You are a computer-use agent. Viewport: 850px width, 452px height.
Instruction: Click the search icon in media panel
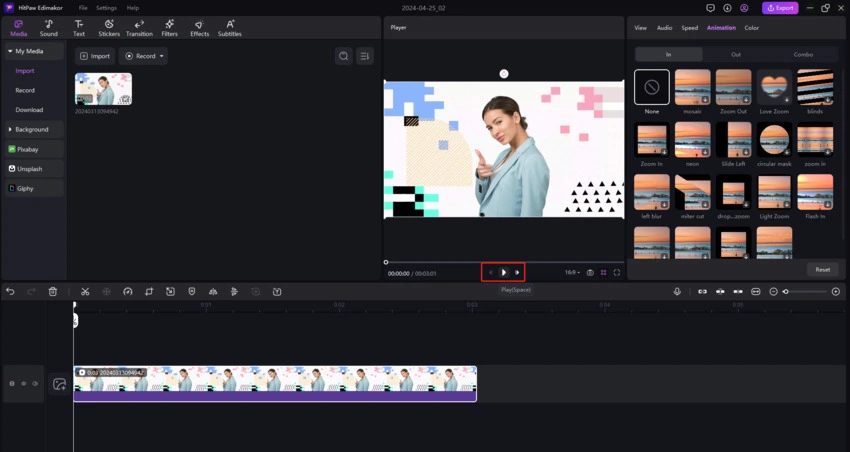click(x=344, y=56)
